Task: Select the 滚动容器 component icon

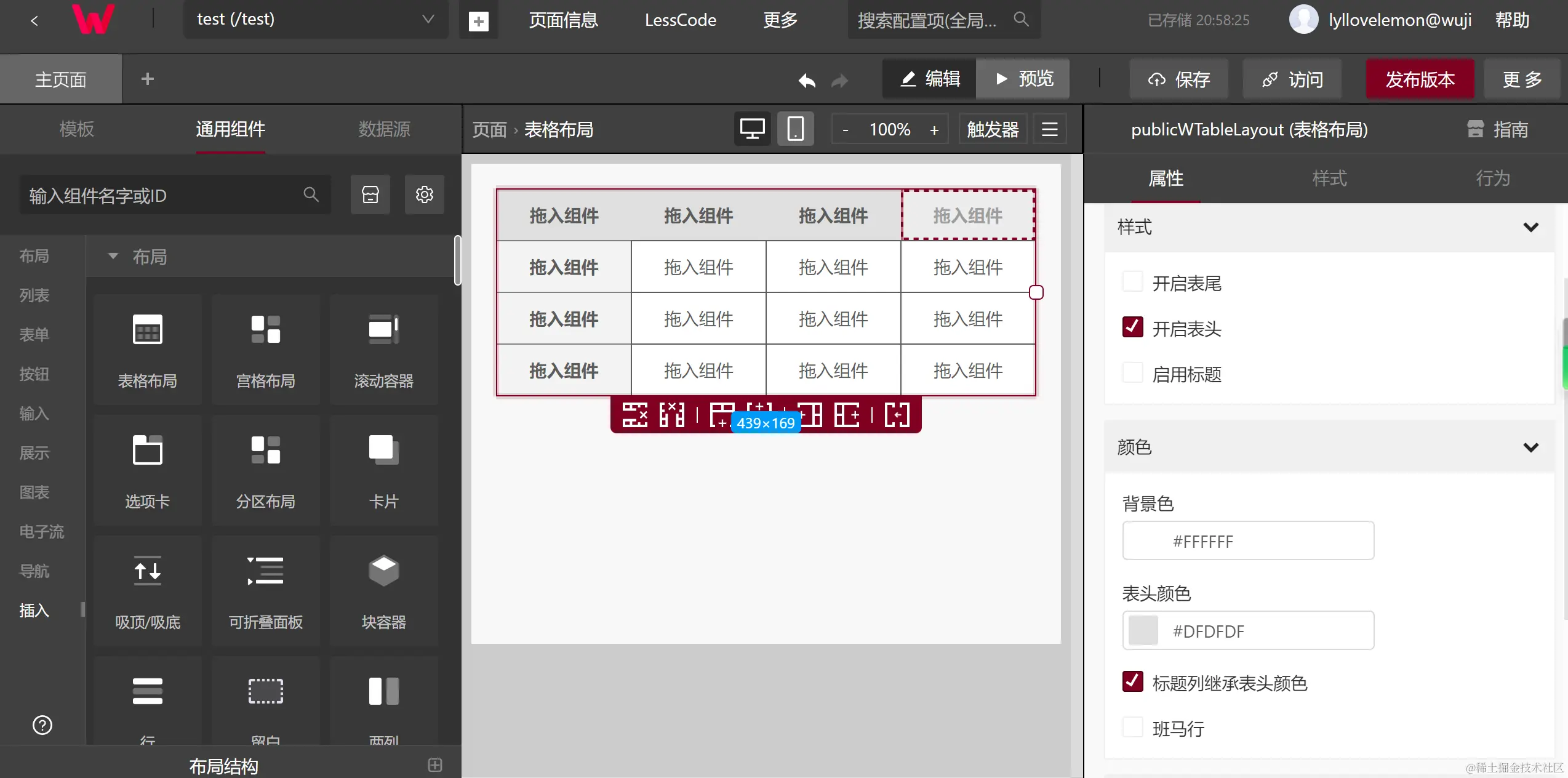Action: click(x=383, y=331)
